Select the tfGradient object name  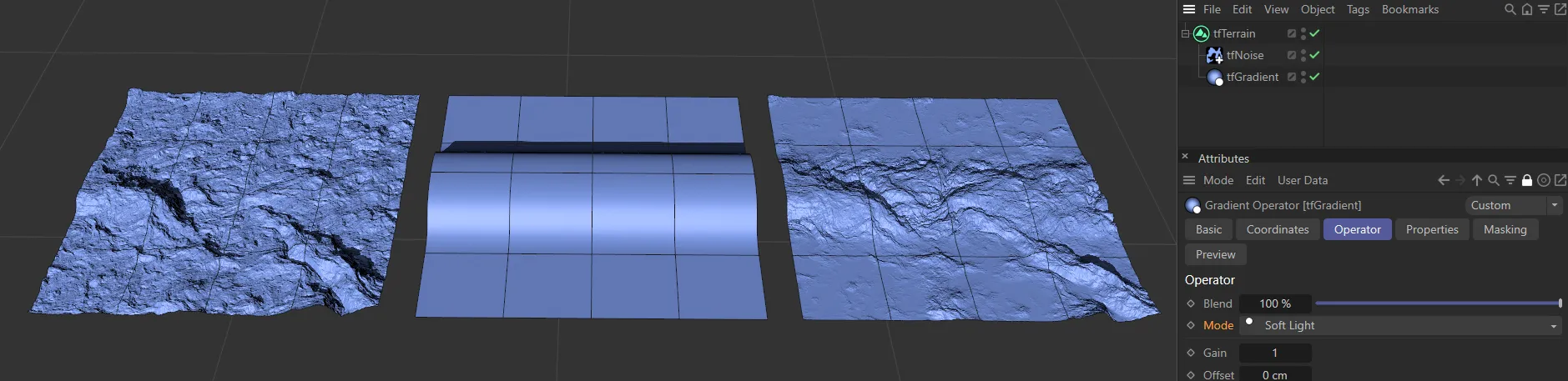coord(1253,77)
